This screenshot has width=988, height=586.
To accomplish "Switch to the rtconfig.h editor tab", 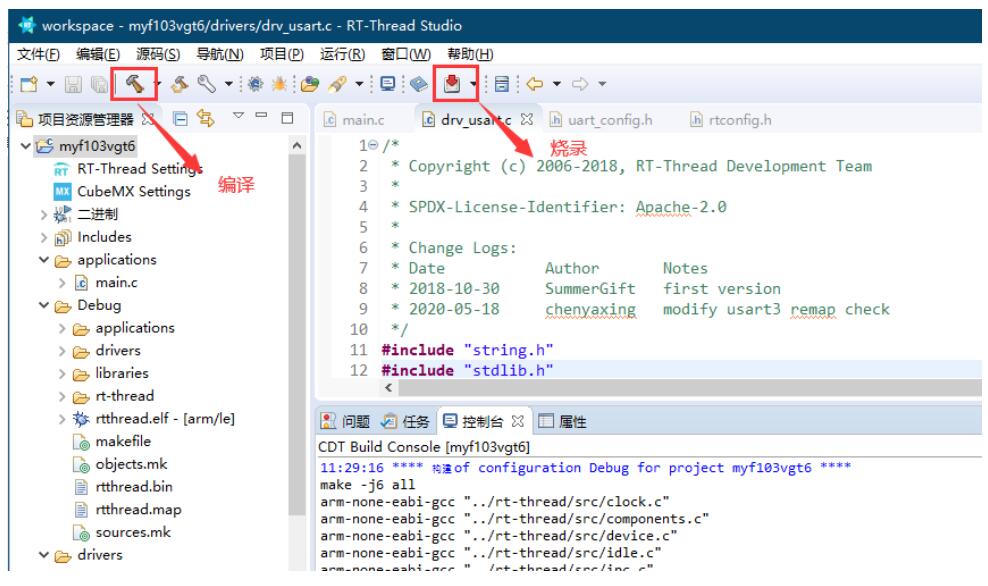I will click(730, 120).
